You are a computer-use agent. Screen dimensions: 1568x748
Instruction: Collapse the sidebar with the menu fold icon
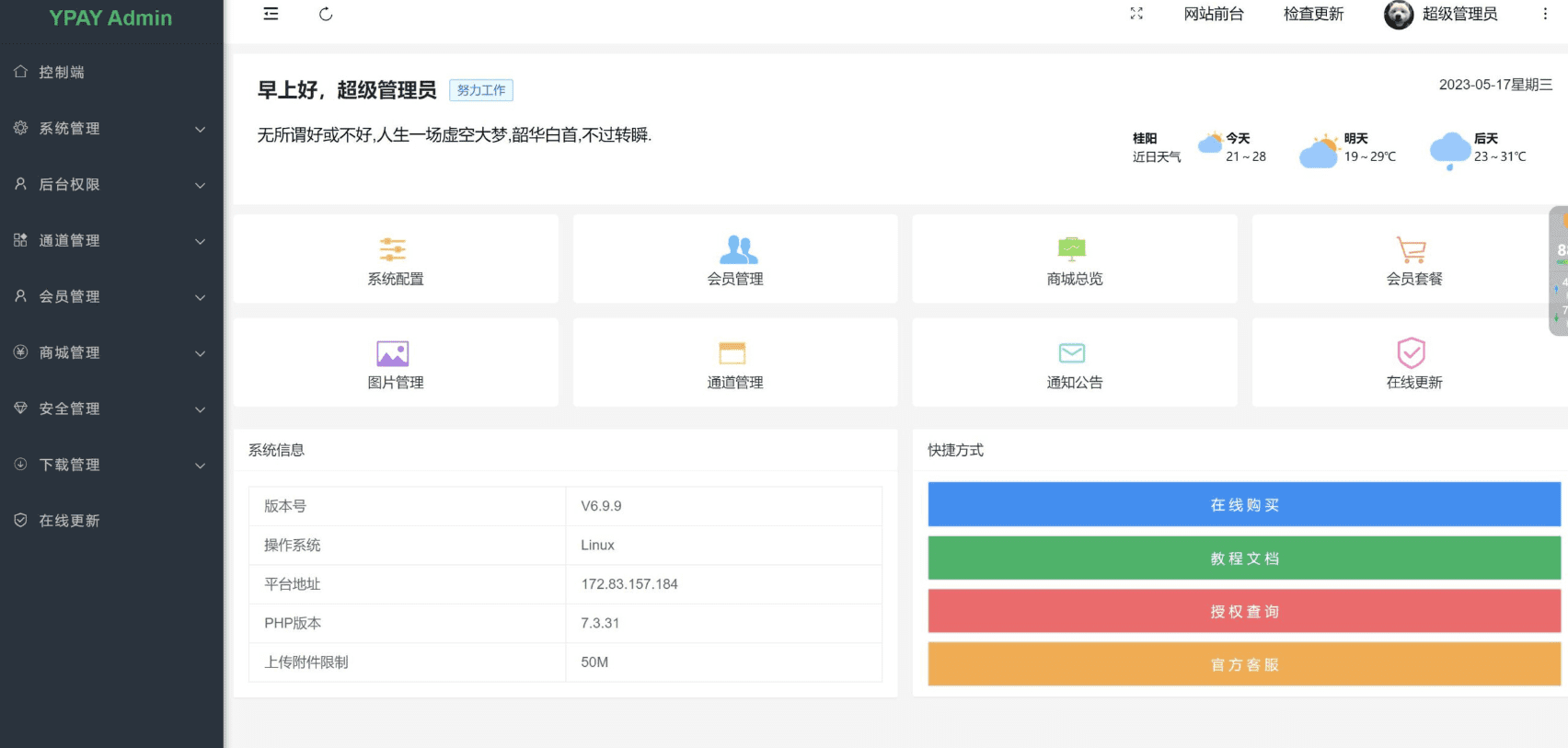[271, 14]
